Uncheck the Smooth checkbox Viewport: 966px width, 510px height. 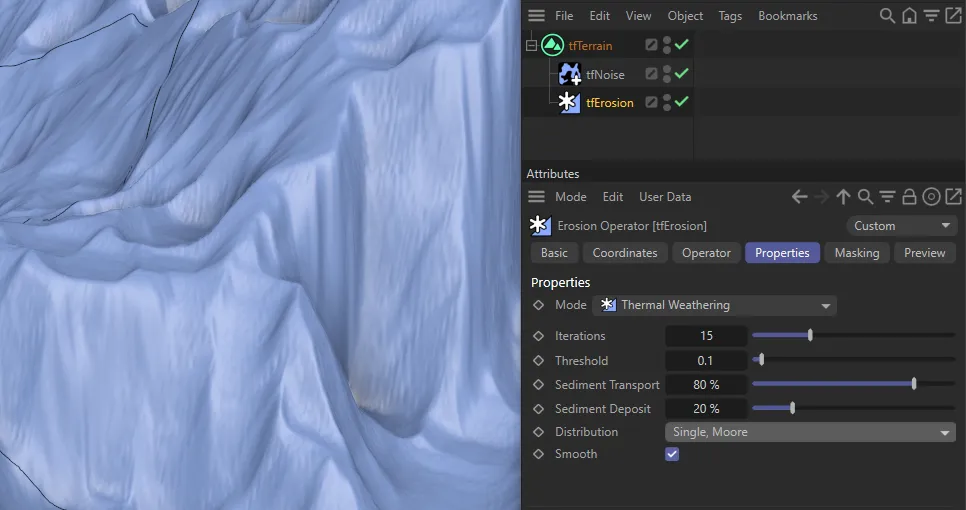click(672, 454)
